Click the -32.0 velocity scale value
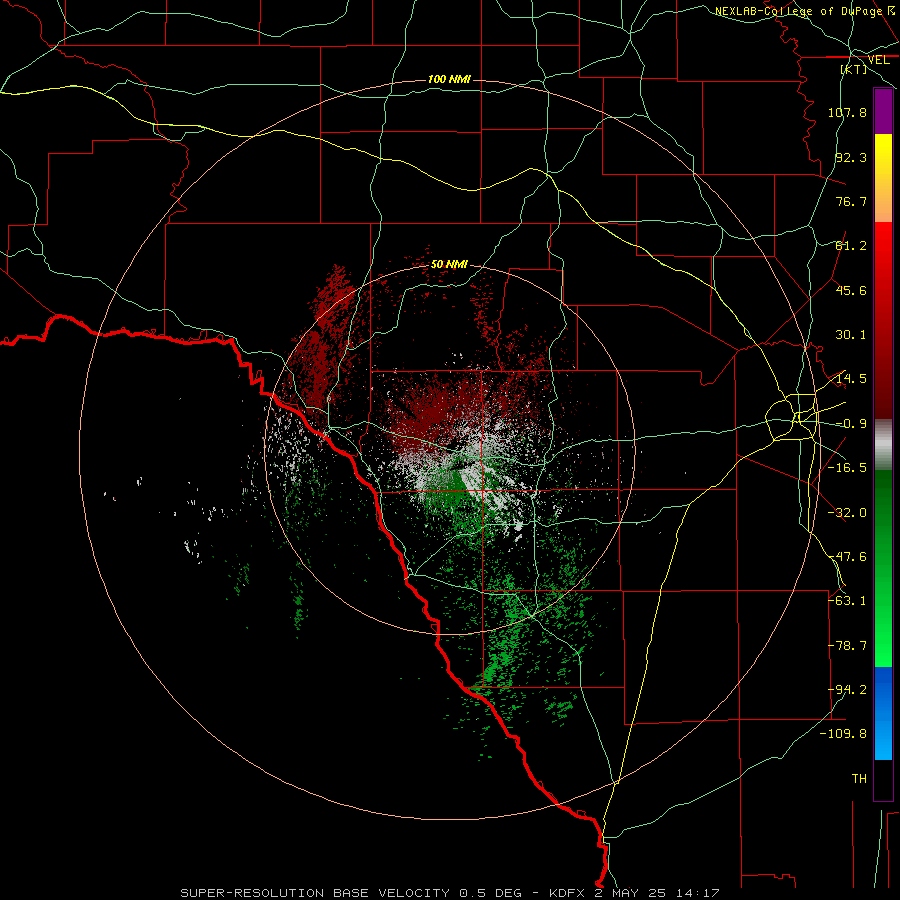Image resolution: width=900 pixels, height=900 pixels. pyautogui.click(x=847, y=513)
